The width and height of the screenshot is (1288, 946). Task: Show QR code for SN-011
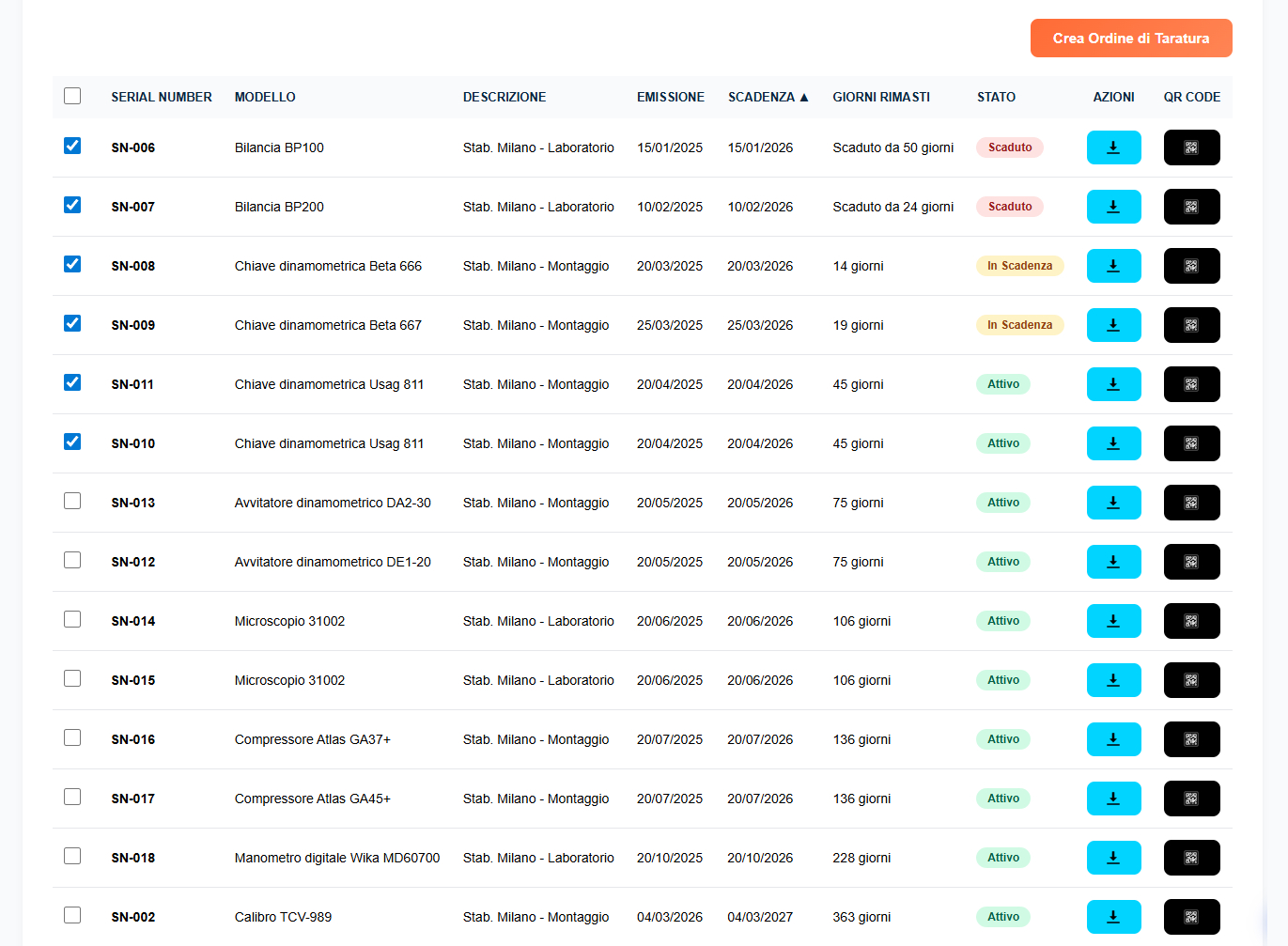point(1191,384)
